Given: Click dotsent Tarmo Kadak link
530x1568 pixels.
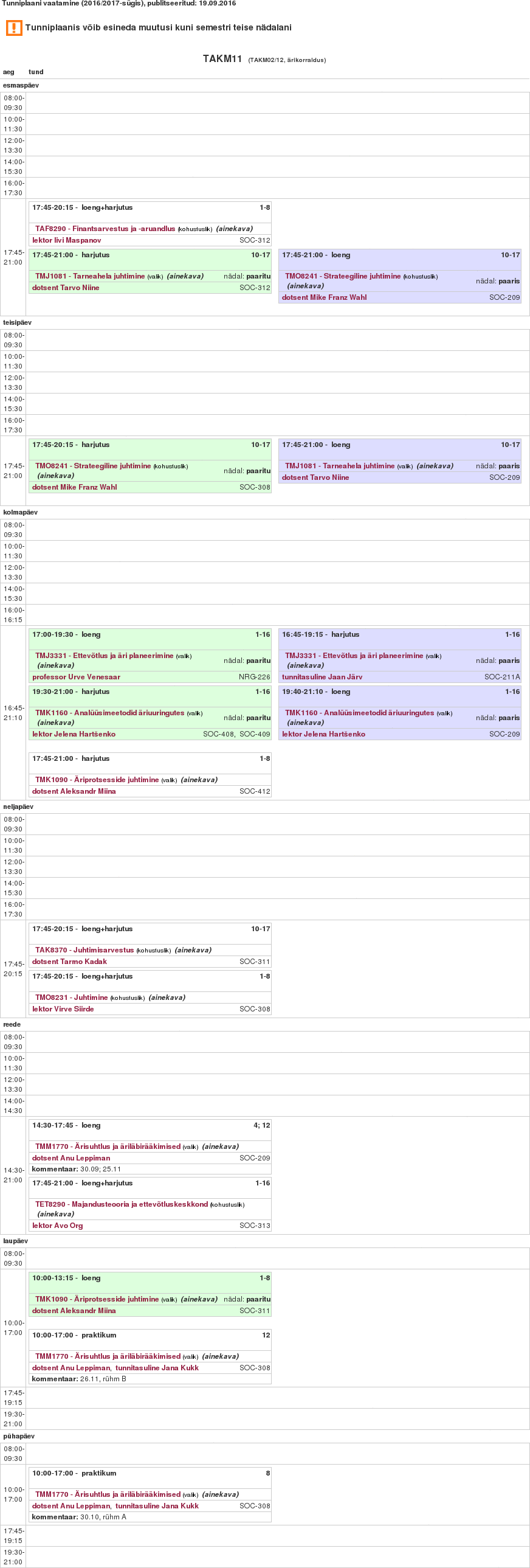Looking at the screenshot, I should tap(69, 962).
